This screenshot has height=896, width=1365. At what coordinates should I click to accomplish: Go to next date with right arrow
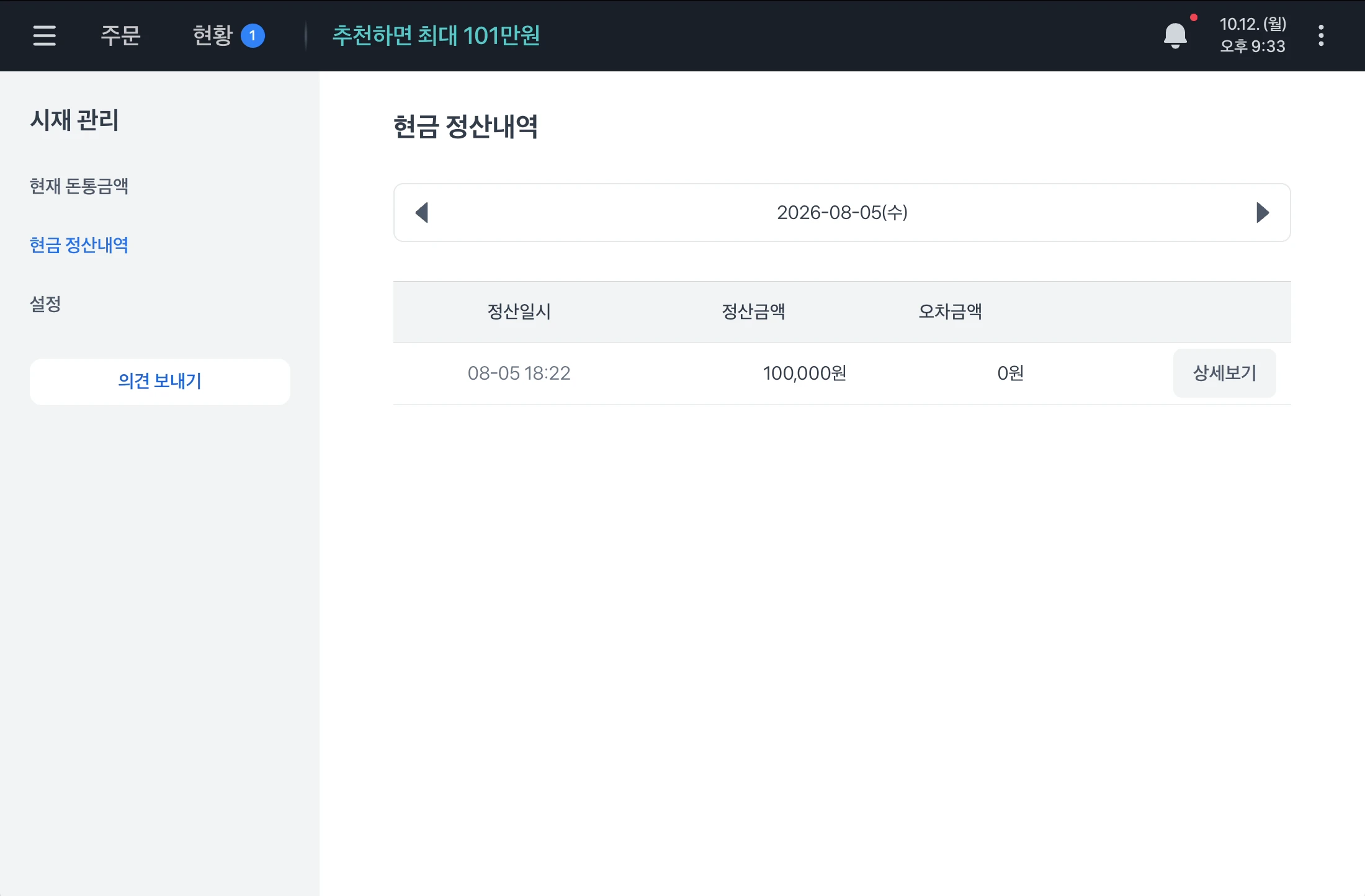(1262, 213)
